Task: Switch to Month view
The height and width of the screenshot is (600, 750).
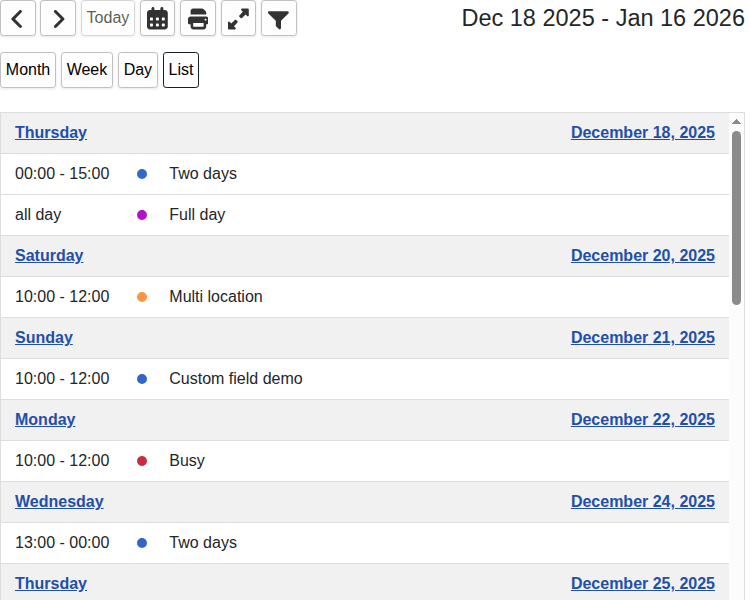Action: tap(28, 70)
